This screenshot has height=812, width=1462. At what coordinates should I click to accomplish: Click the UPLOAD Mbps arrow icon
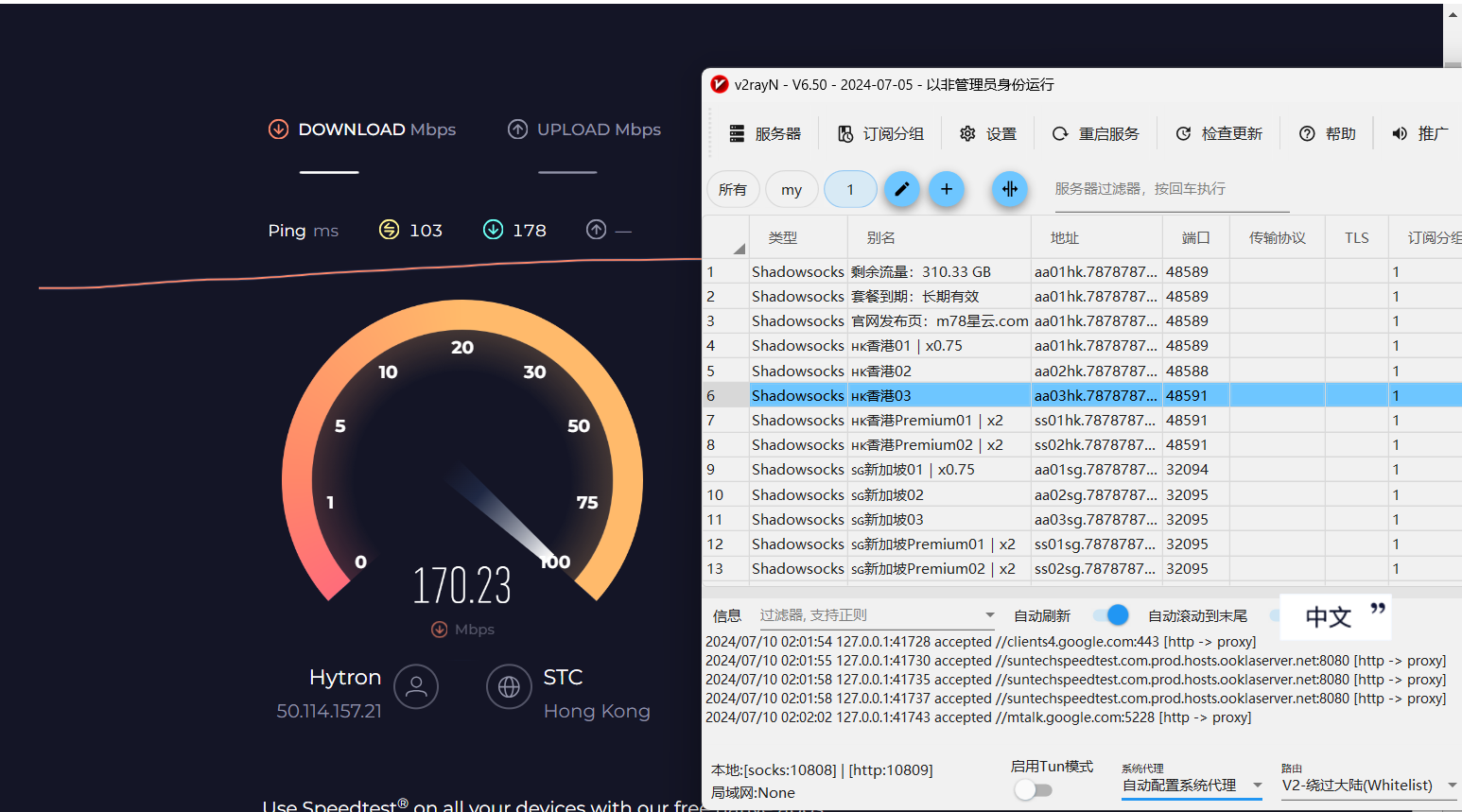pos(517,130)
